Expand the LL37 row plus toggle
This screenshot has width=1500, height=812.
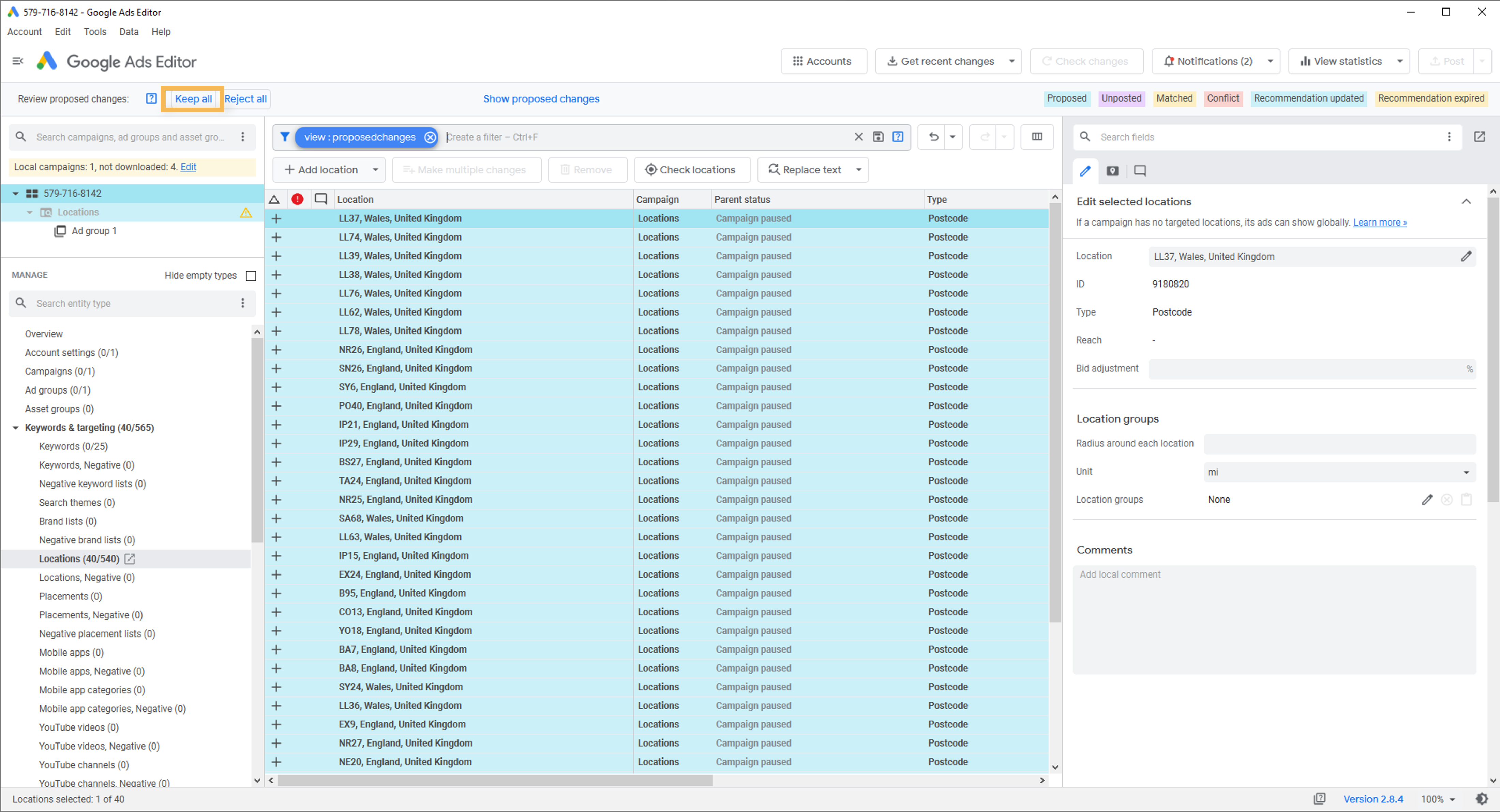pyautogui.click(x=276, y=218)
